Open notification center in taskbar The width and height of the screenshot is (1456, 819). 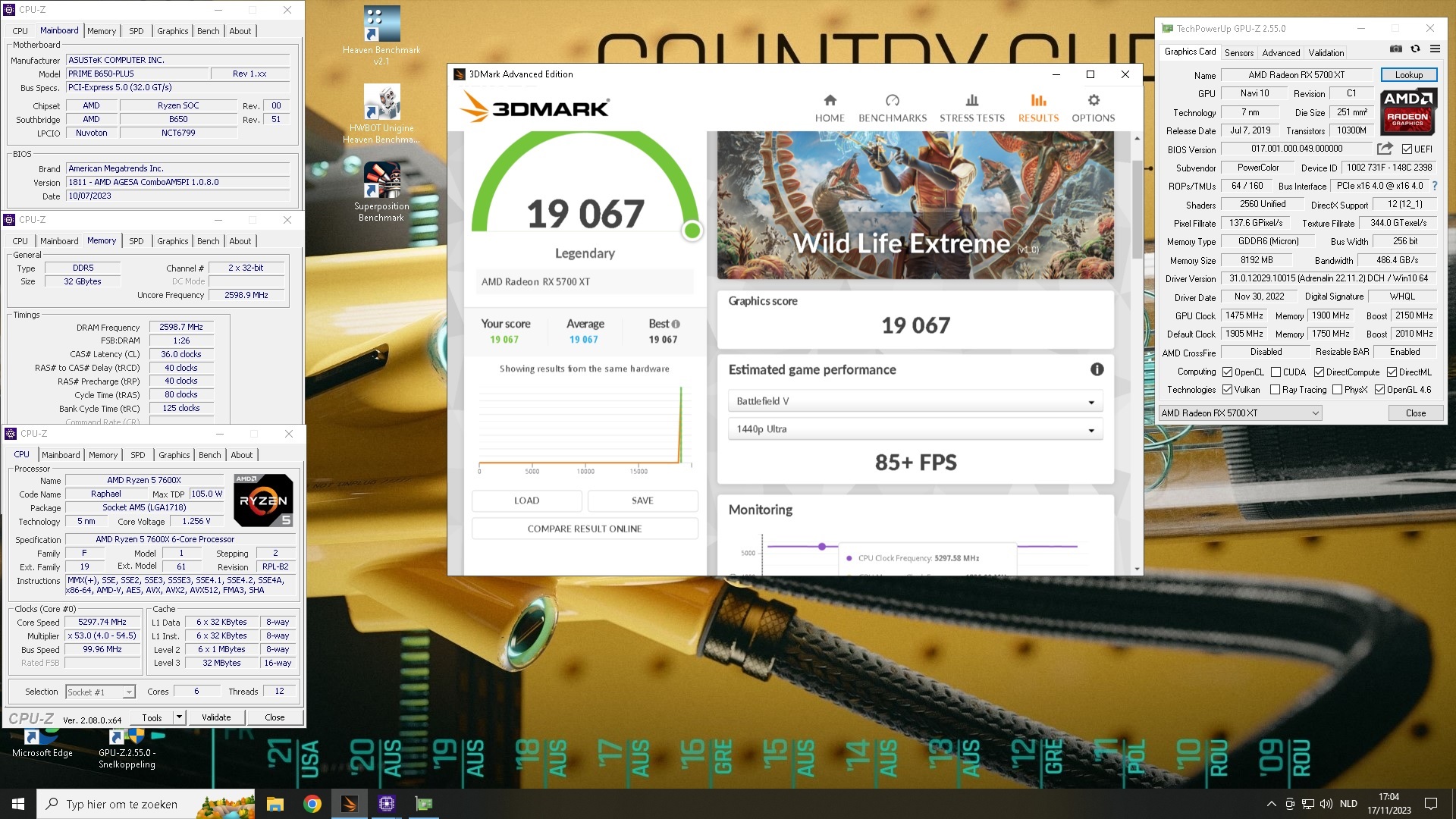point(1431,804)
